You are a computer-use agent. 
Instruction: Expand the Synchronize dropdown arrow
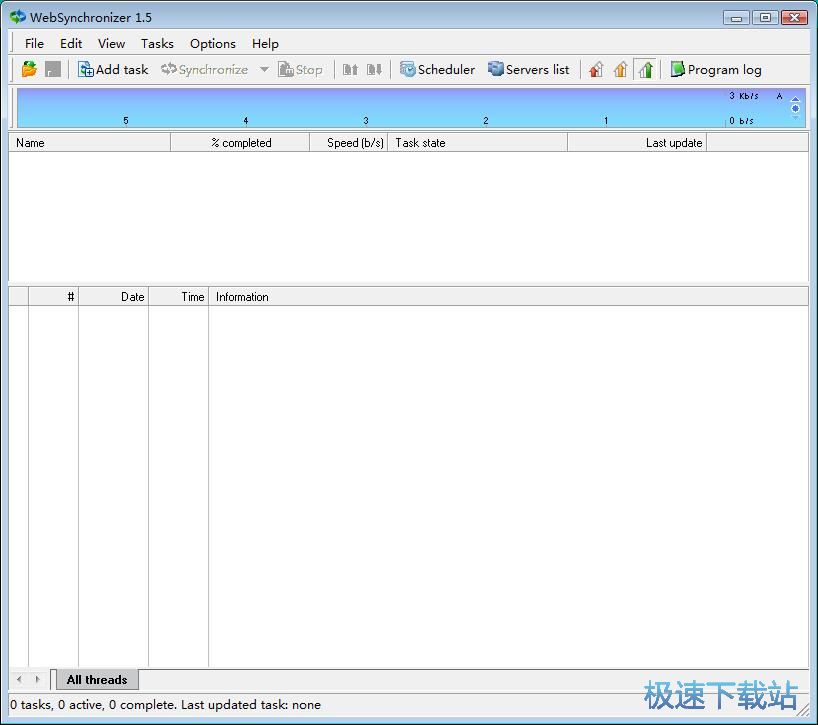(264, 70)
